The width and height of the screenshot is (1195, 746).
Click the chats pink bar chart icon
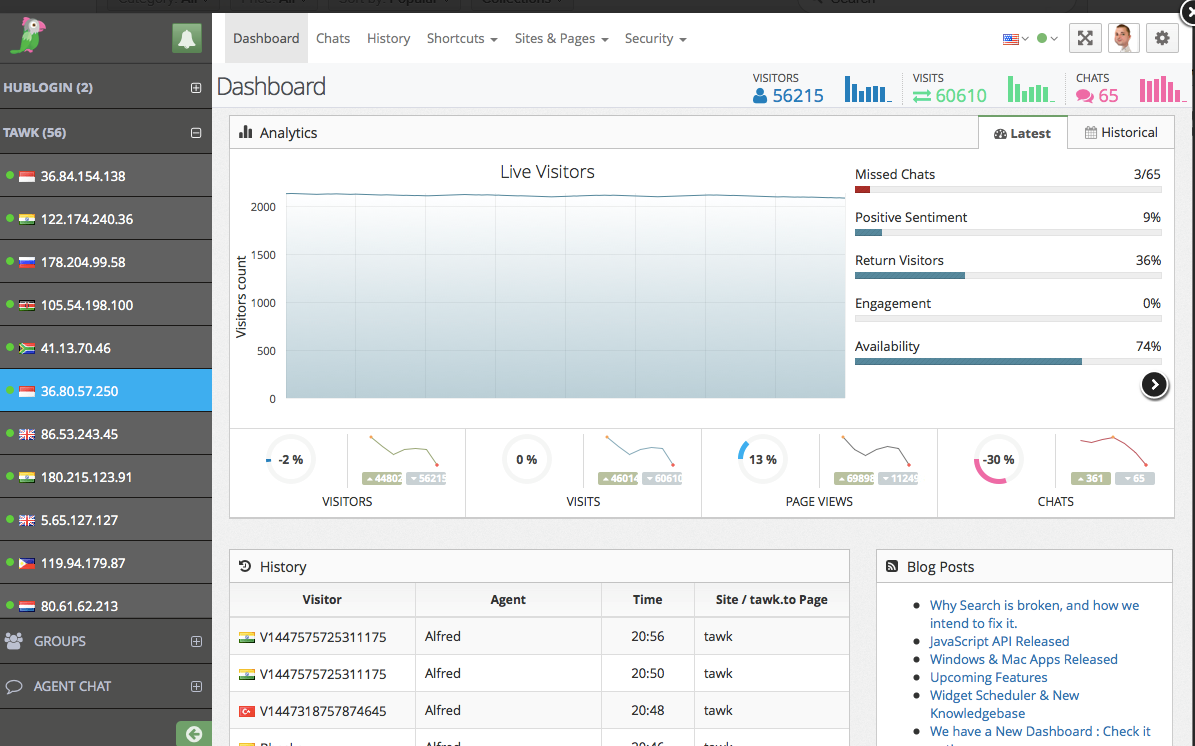1162,89
